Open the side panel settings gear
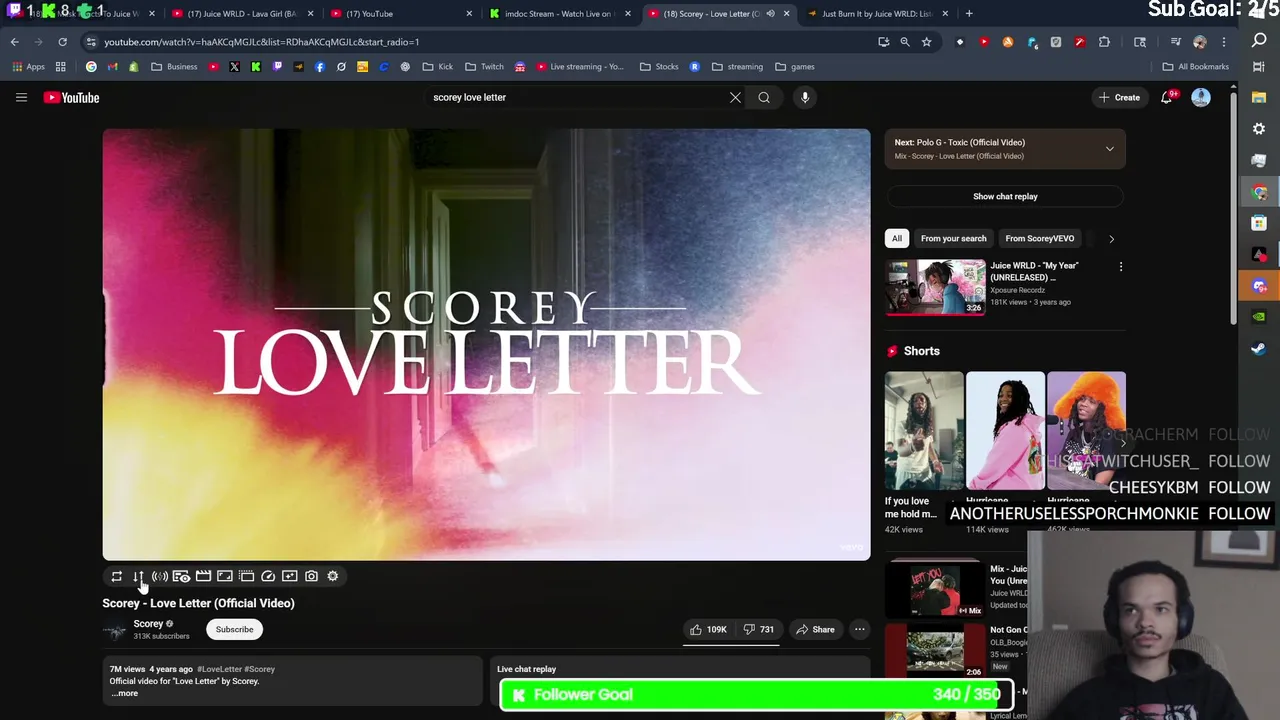 click(x=1259, y=129)
